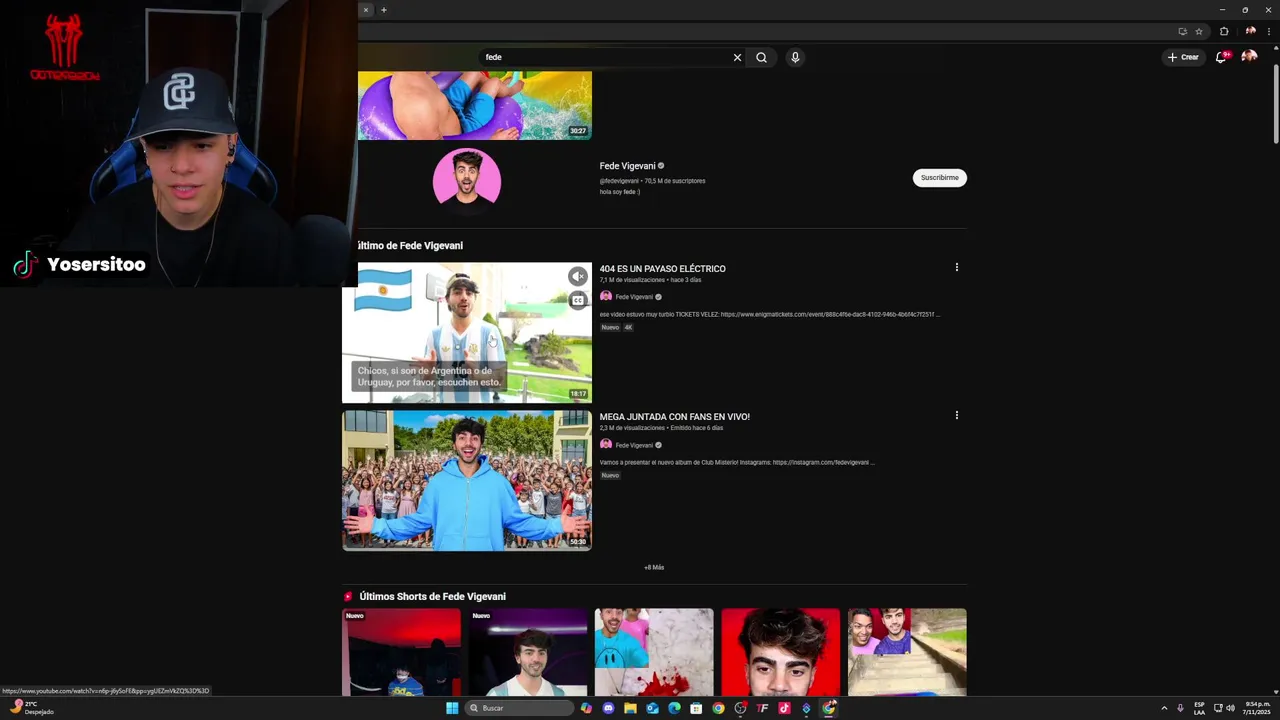Open the Chrome extensions puzzle icon
Screen dimensions: 1280x720
coord(1224,31)
